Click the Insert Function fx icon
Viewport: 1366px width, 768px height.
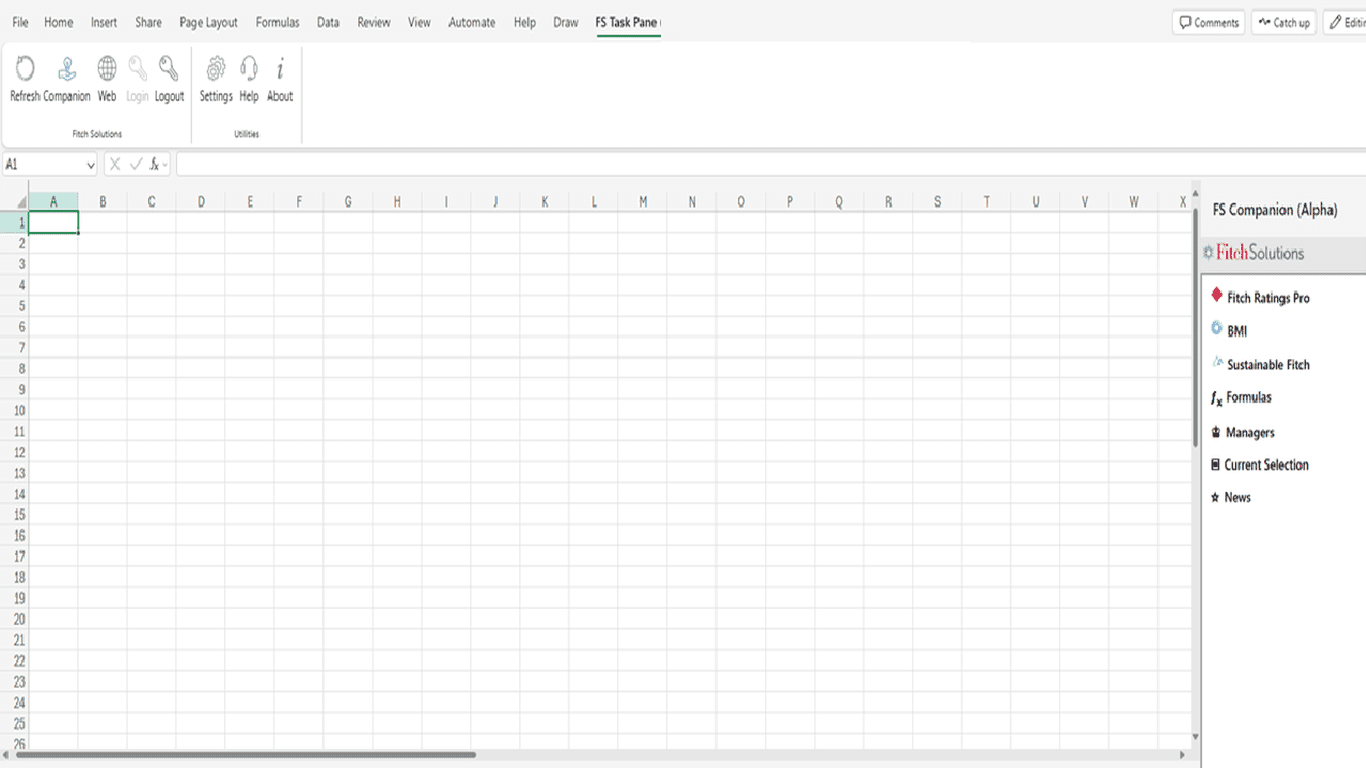[x=156, y=164]
